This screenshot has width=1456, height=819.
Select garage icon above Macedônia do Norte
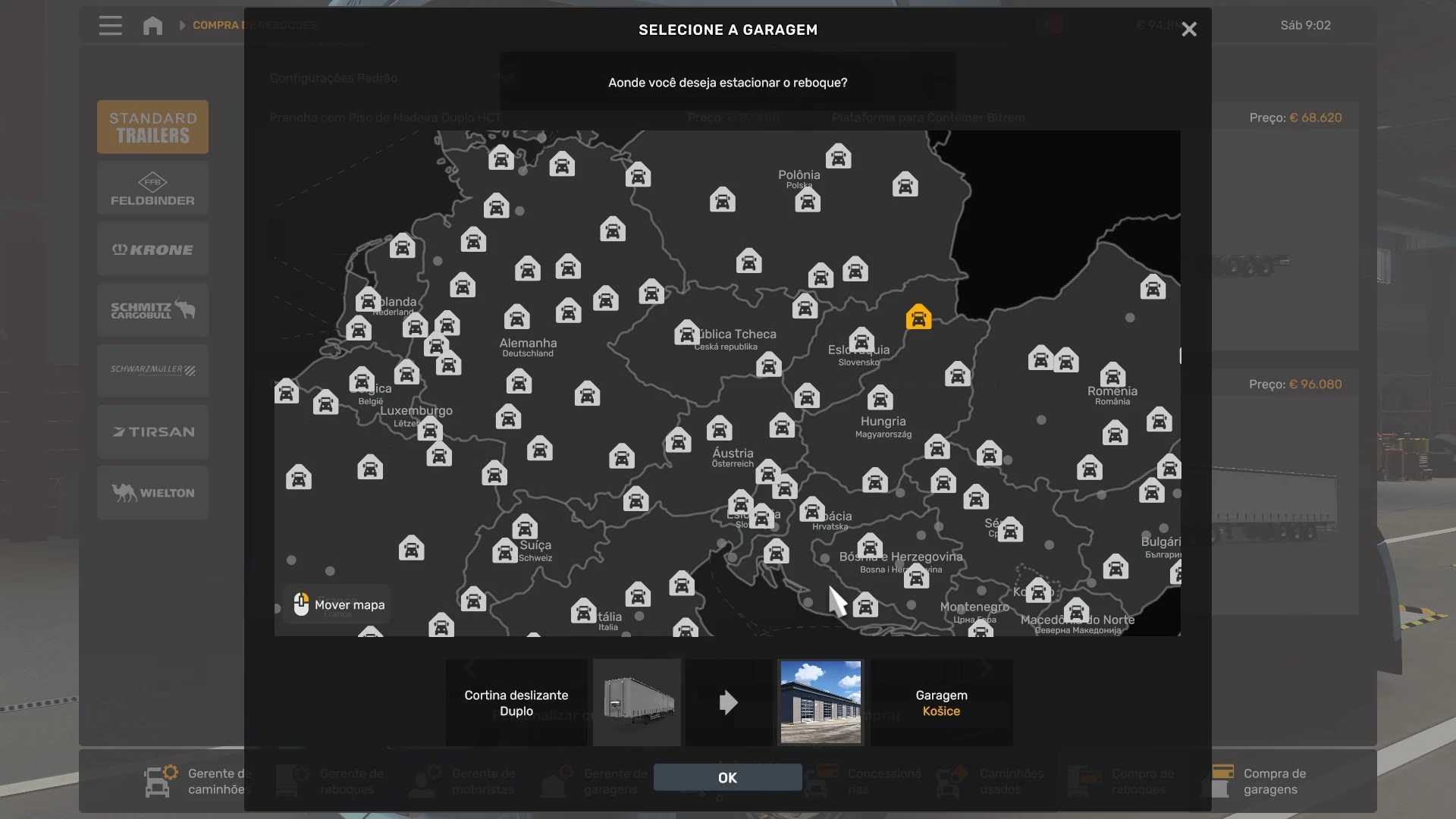1076,610
